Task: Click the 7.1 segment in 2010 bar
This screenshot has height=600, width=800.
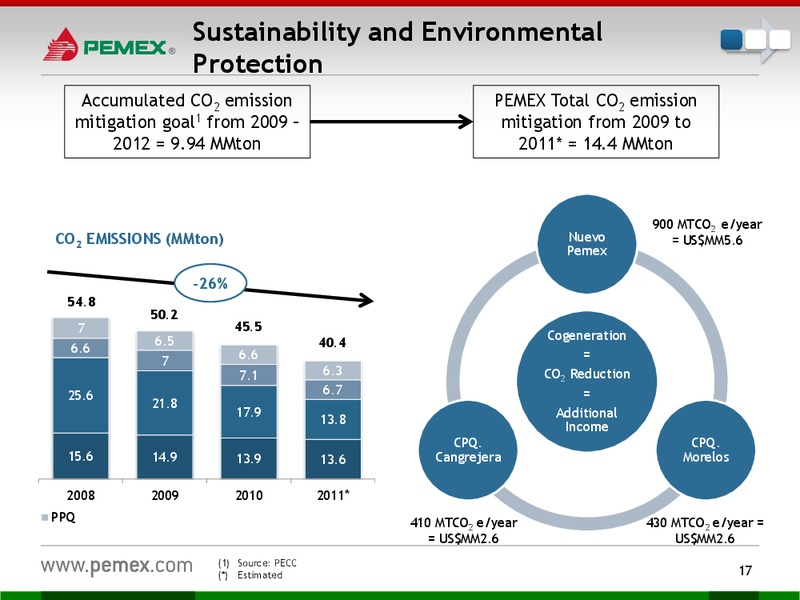Action: coord(249,375)
